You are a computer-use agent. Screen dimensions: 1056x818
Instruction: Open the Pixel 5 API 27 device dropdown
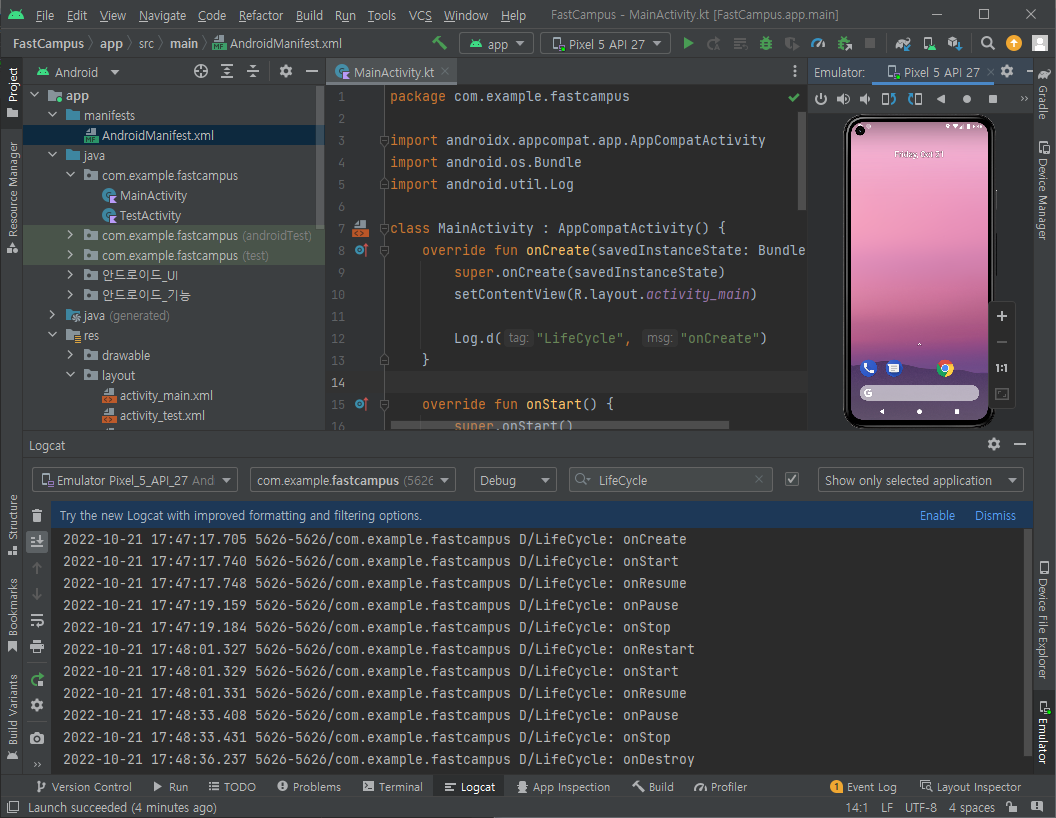tap(607, 44)
